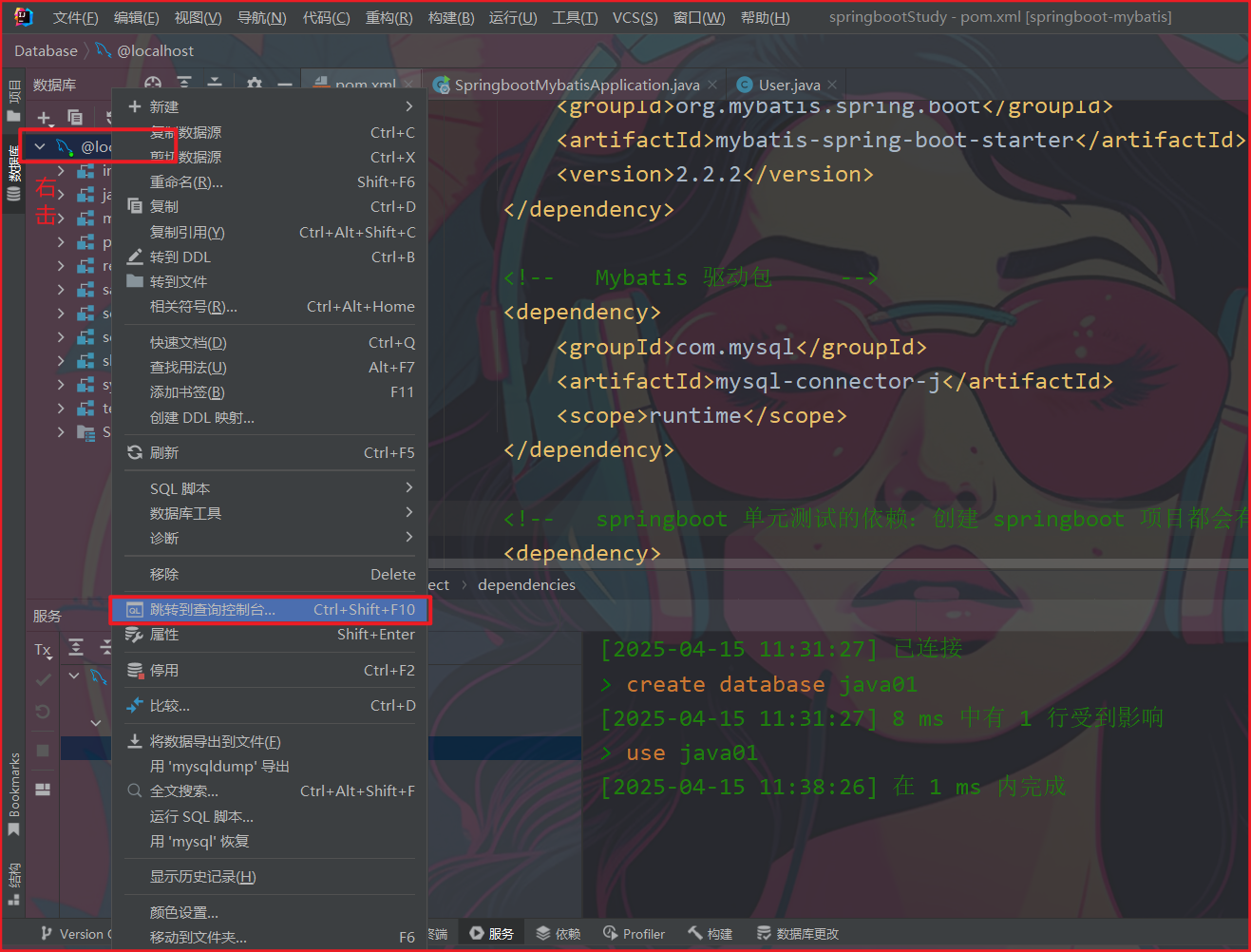The image size is (1251, 952).
Task: Open the 服务 tool window button in the status bar
Action: (x=491, y=935)
